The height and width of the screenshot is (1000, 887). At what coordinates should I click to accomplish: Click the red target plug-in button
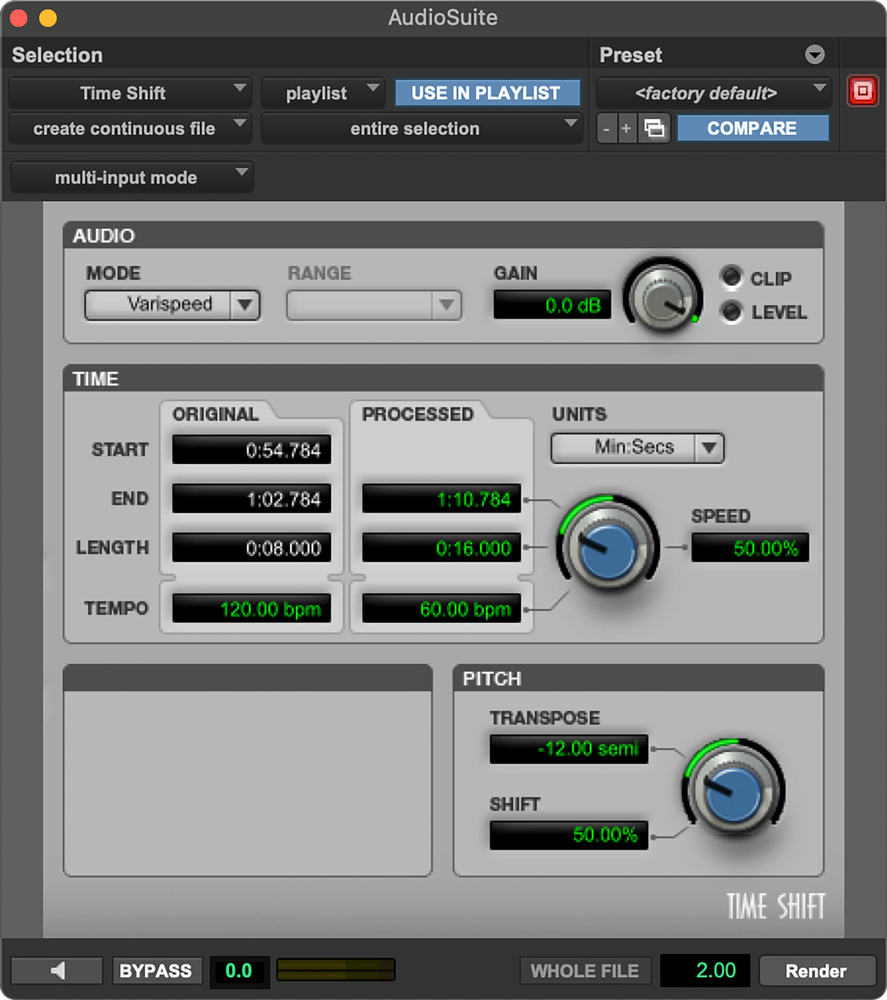863,91
